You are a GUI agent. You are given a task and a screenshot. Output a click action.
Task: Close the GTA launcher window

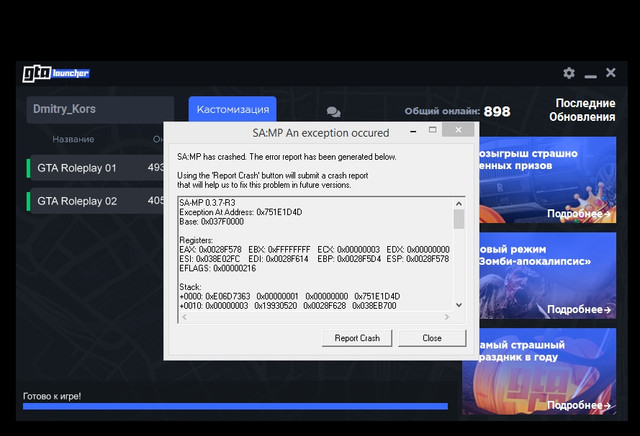611,73
